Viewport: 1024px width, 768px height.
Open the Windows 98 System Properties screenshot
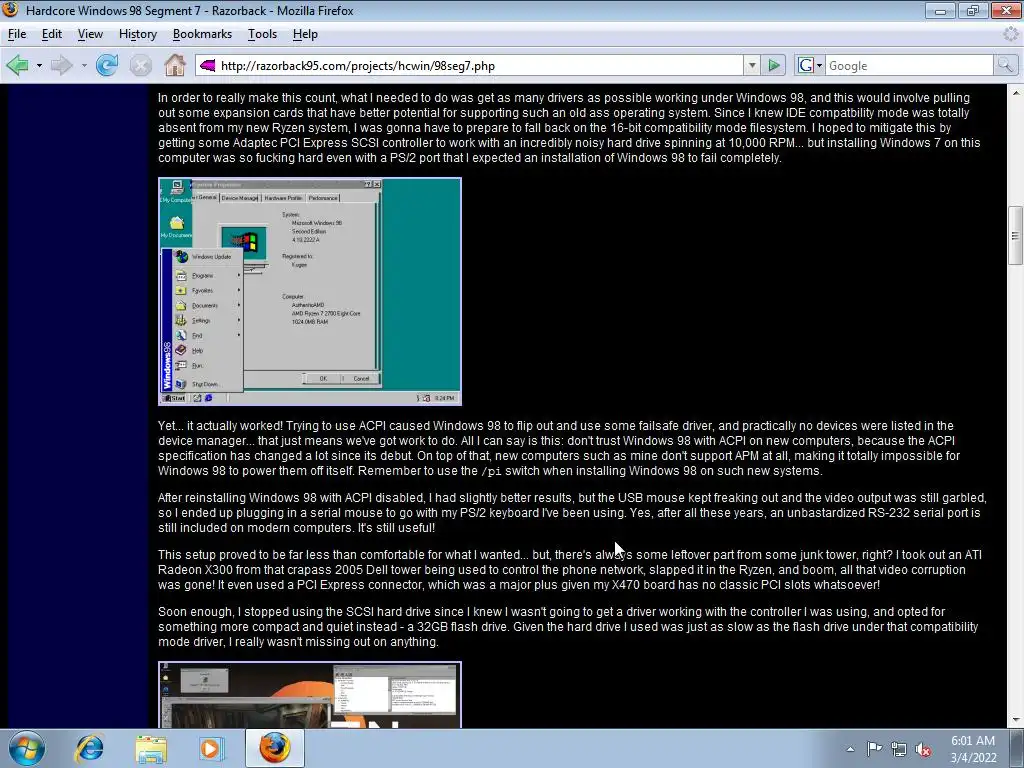click(x=310, y=291)
